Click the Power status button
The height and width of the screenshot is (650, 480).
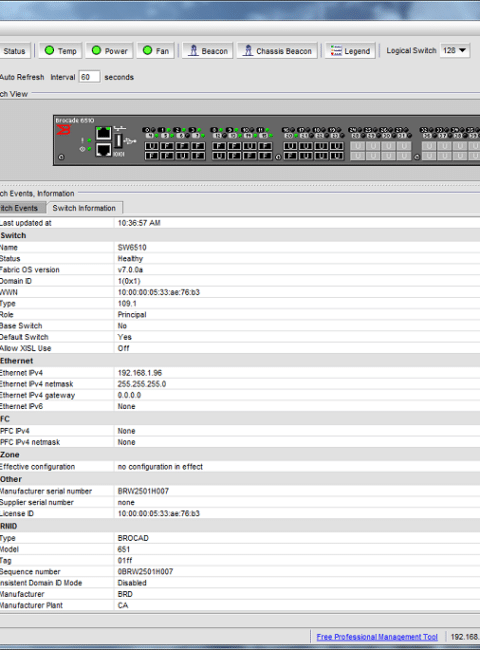(109, 51)
